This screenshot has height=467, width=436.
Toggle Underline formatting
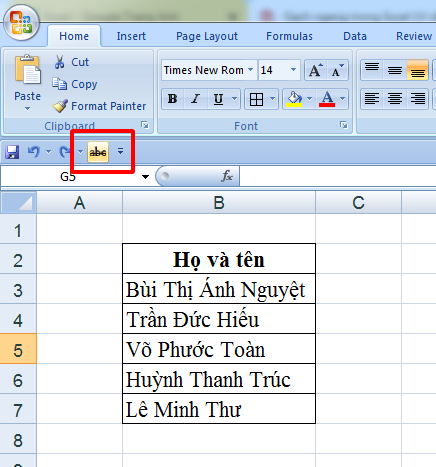pyautogui.click(x=218, y=99)
